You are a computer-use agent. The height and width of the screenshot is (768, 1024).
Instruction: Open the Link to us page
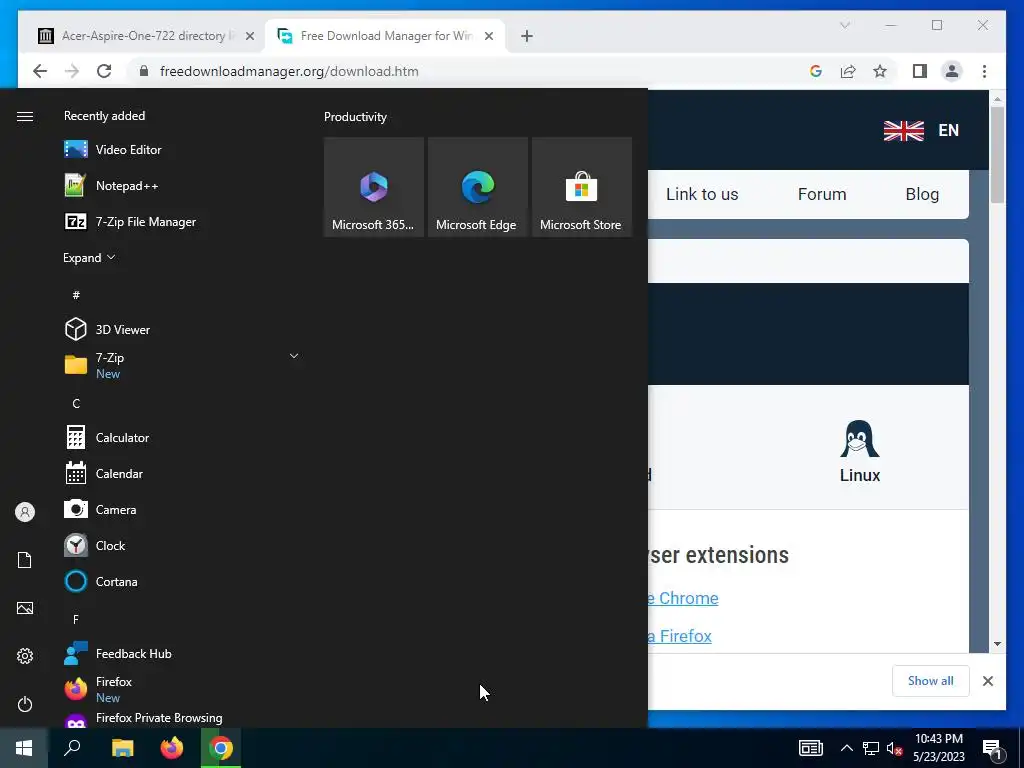tap(702, 194)
